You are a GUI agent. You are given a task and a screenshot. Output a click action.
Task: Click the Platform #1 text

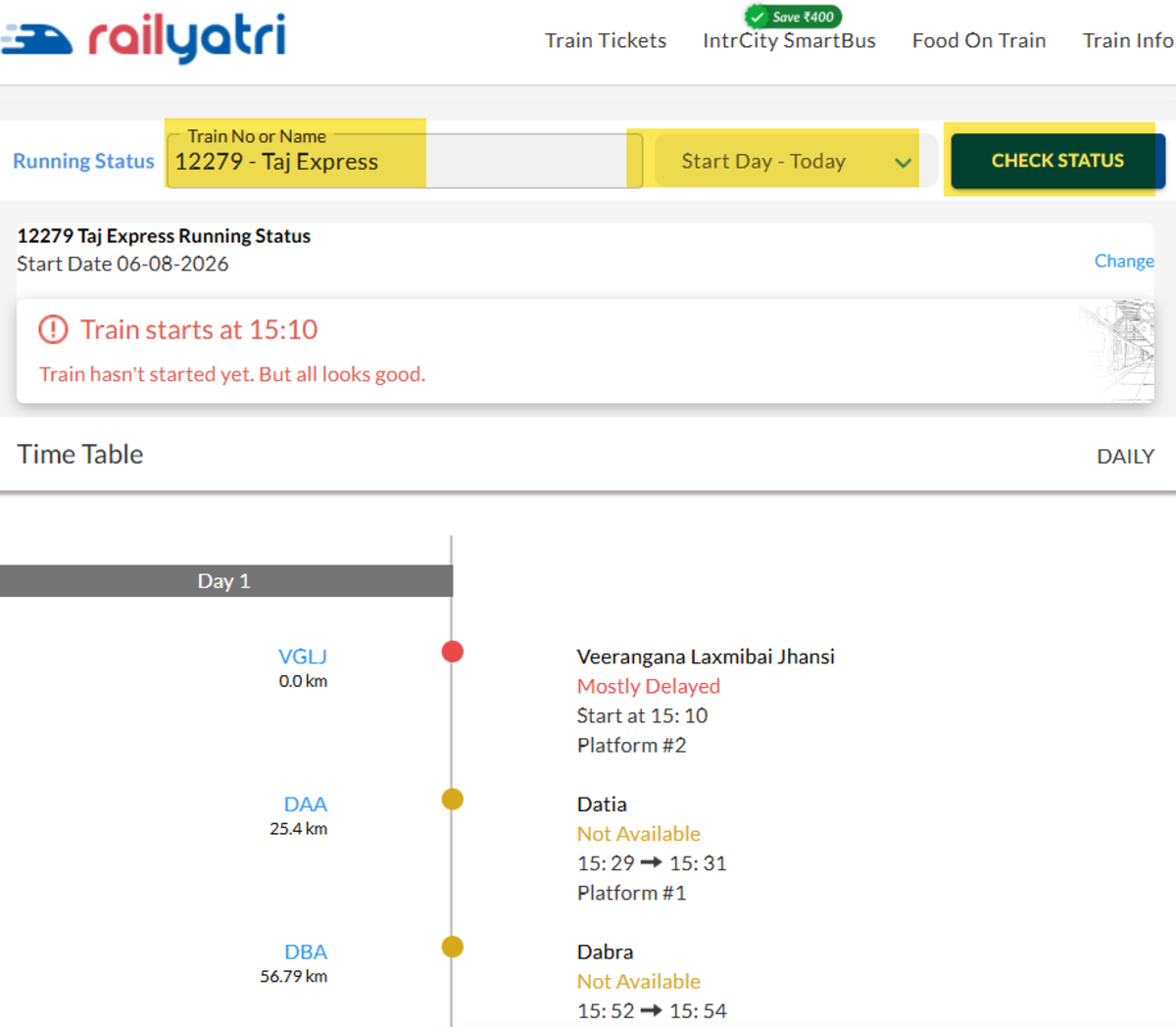click(631, 893)
